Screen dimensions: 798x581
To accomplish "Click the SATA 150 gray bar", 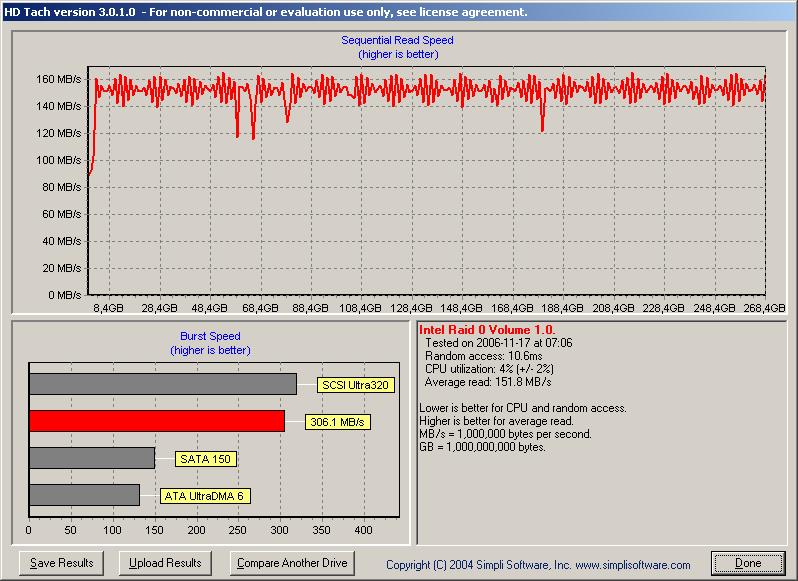I will [92, 458].
